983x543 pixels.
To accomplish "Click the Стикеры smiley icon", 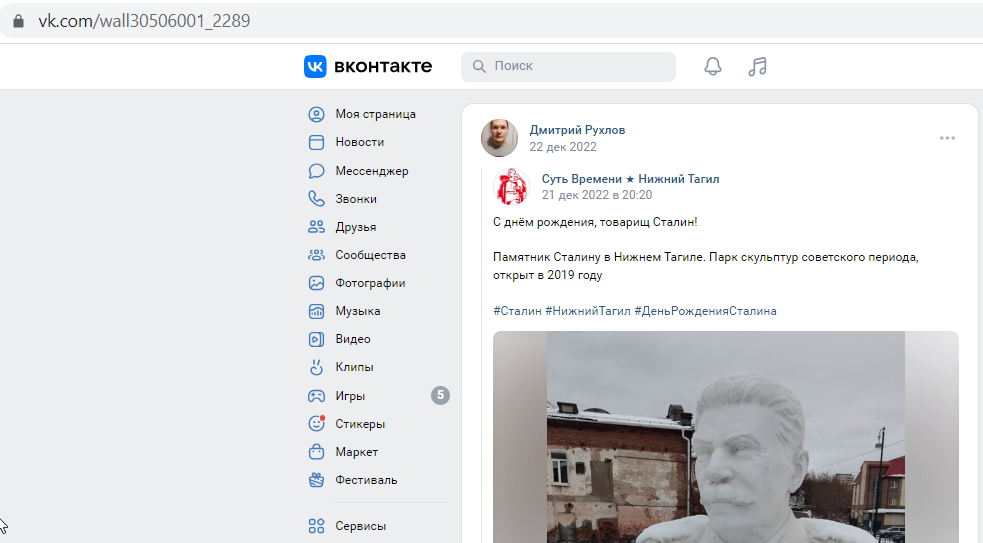I will click(x=317, y=423).
